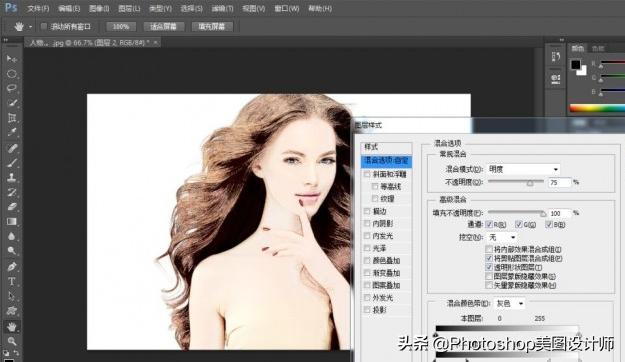This screenshot has width=625, height=362.
Task: Select the Horizontal Type tool
Action: coord(12,281)
